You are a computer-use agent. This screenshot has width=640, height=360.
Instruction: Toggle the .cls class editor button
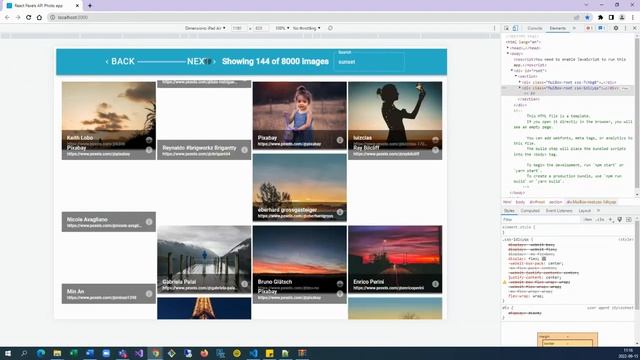pyautogui.click(x=600, y=220)
